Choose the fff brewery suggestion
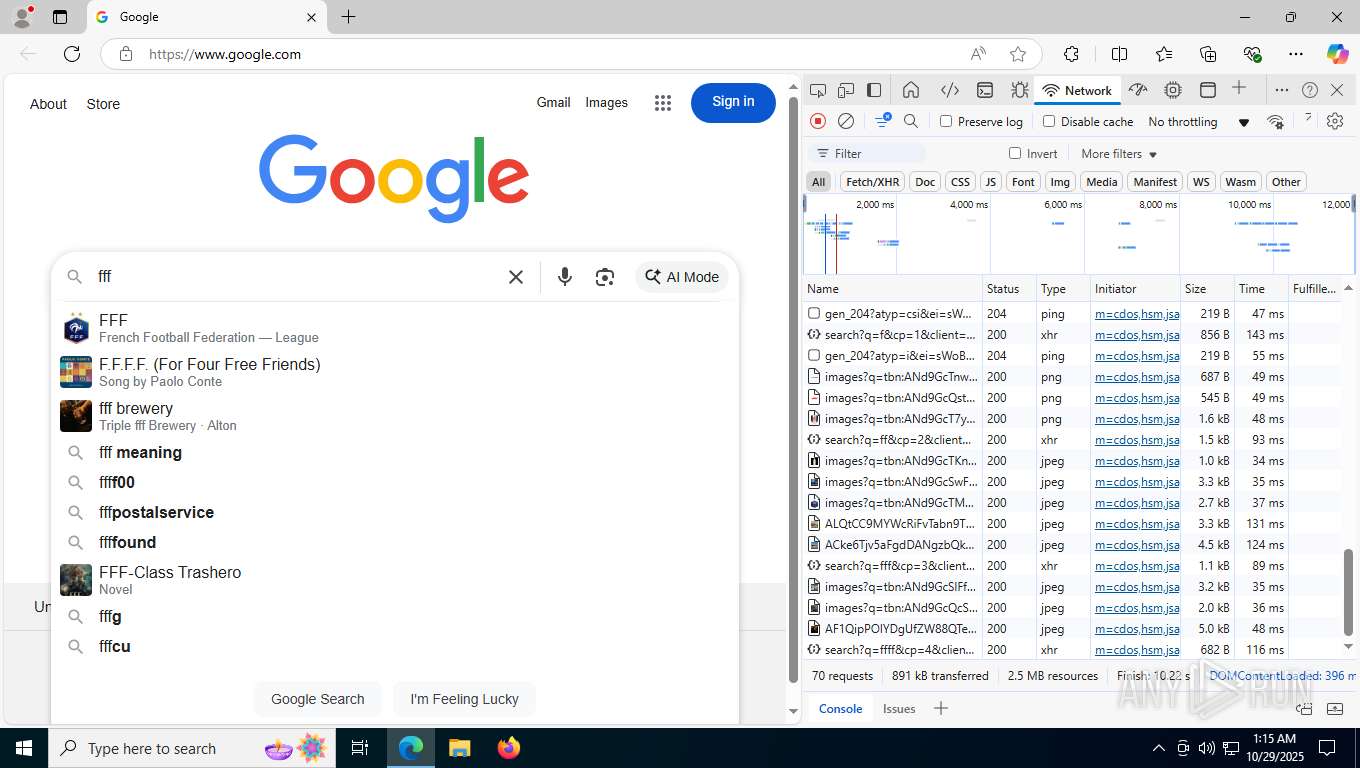Viewport: 1360px width, 768px height. pyautogui.click(x=395, y=416)
